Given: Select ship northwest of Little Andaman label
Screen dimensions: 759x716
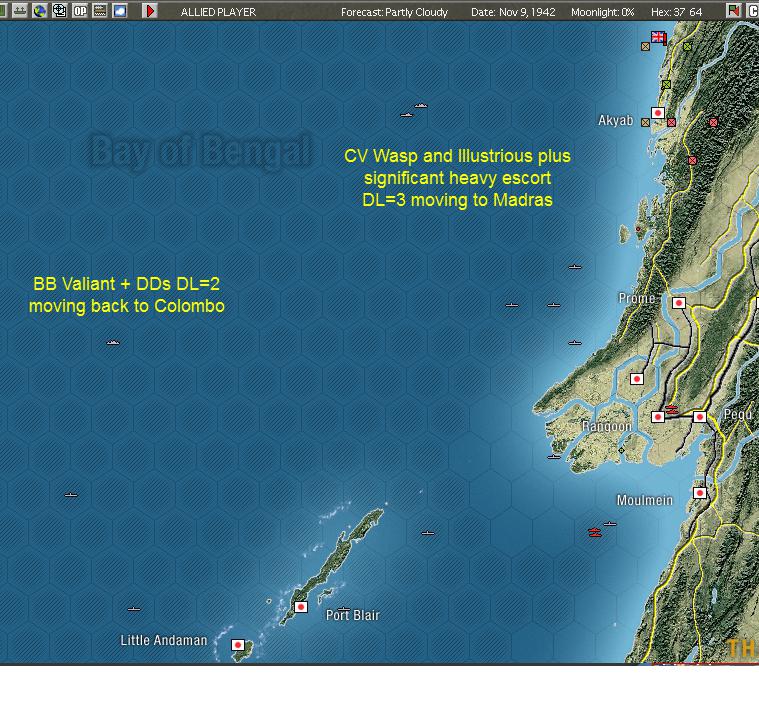Looking at the screenshot, I should click(x=134, y=609).
